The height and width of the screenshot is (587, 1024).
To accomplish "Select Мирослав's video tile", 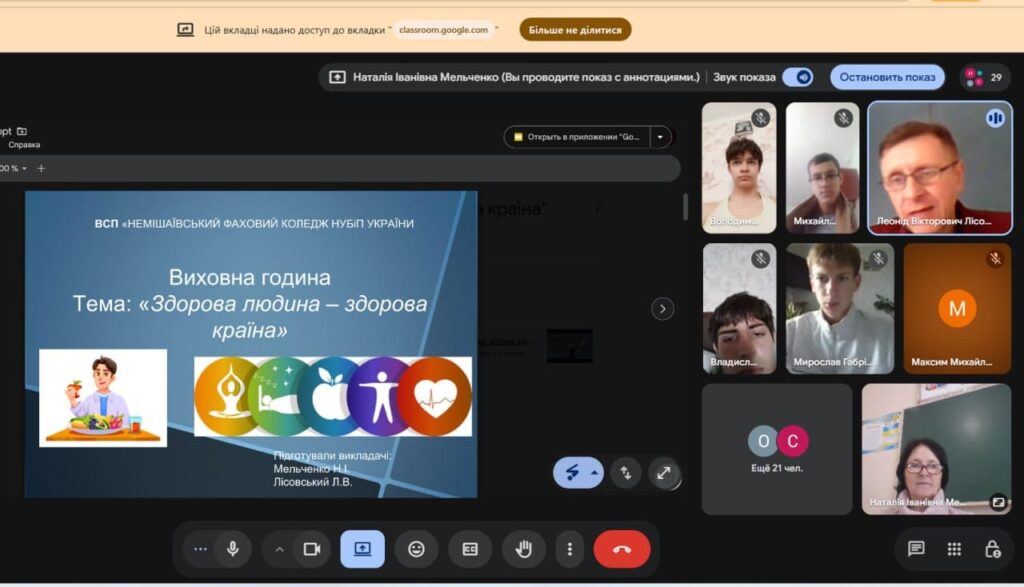I will click(x=840, y=309).
